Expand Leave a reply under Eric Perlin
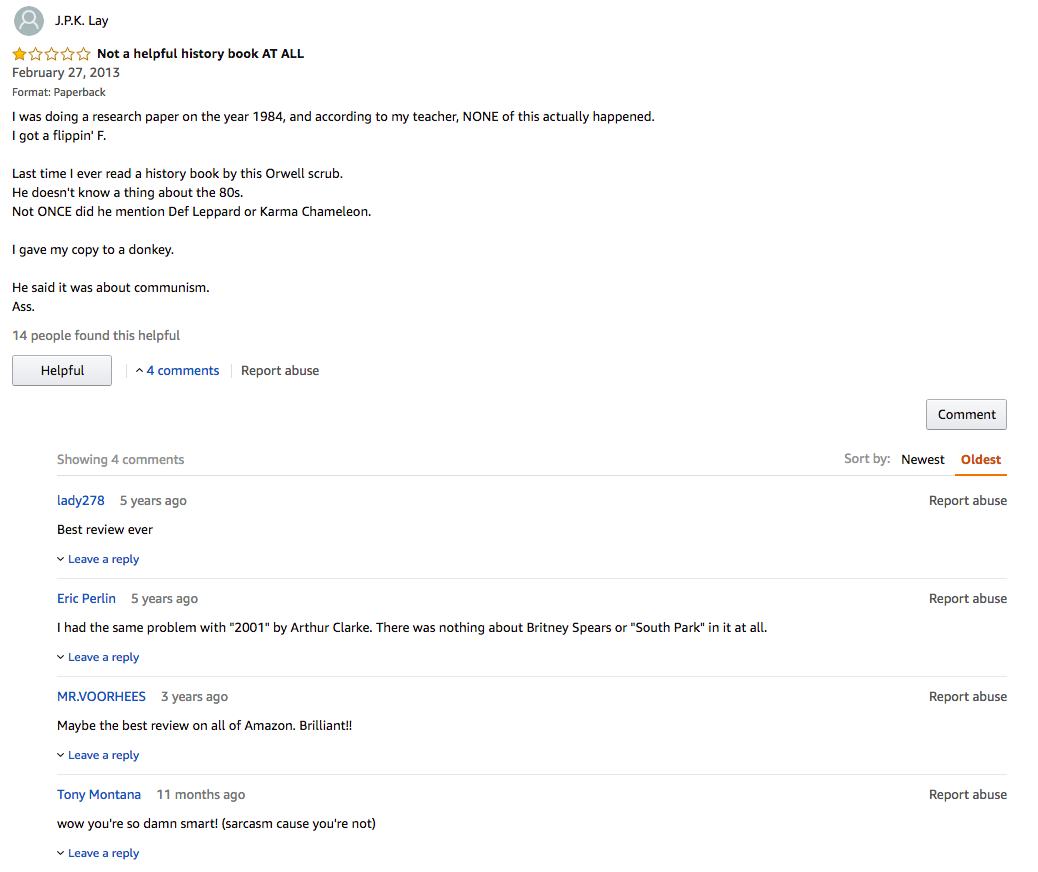The image size is (1038, 872). (98, 657)
